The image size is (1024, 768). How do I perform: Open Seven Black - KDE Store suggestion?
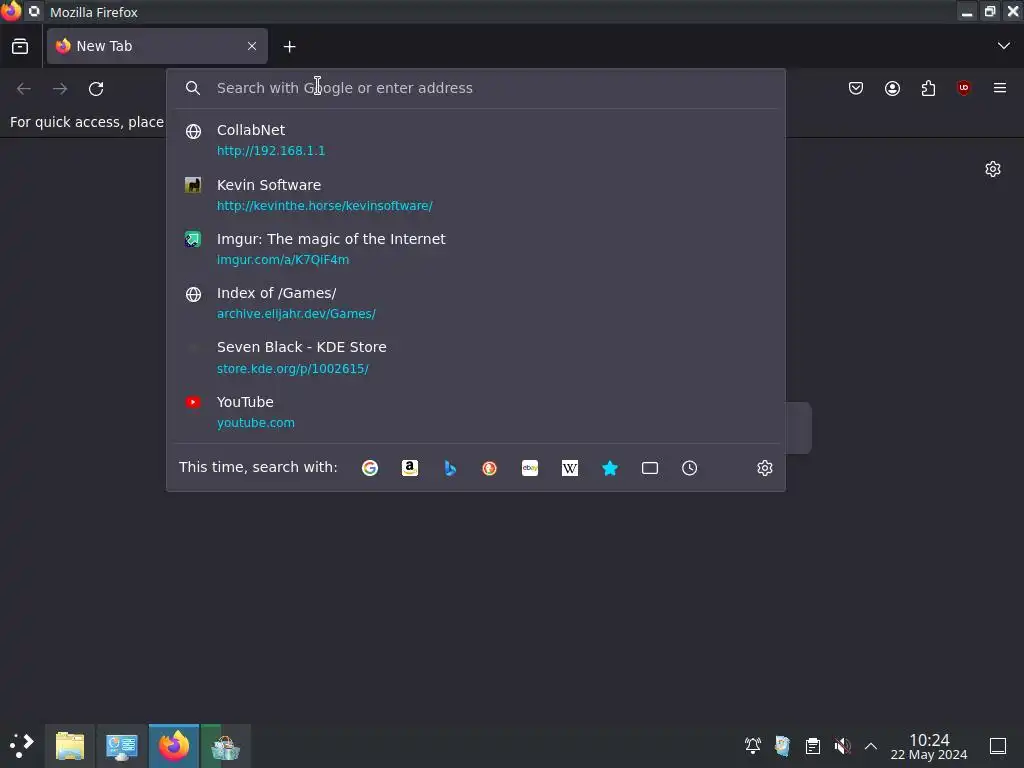click(x=475, y=357)
